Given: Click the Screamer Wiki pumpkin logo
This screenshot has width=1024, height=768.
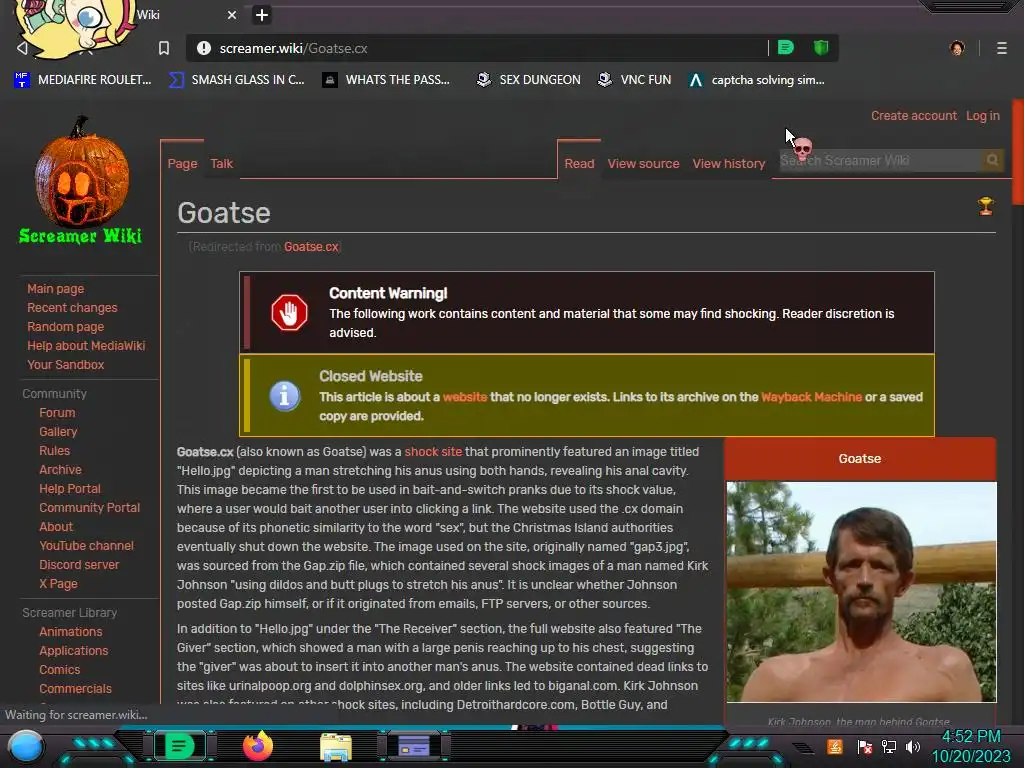Looking at the screenshot, I should click(81, 180).
